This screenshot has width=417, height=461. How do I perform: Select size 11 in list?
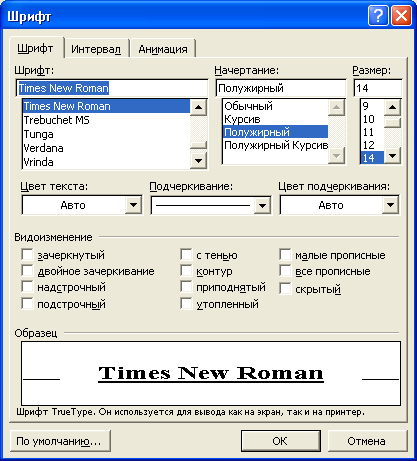point(372,132)
